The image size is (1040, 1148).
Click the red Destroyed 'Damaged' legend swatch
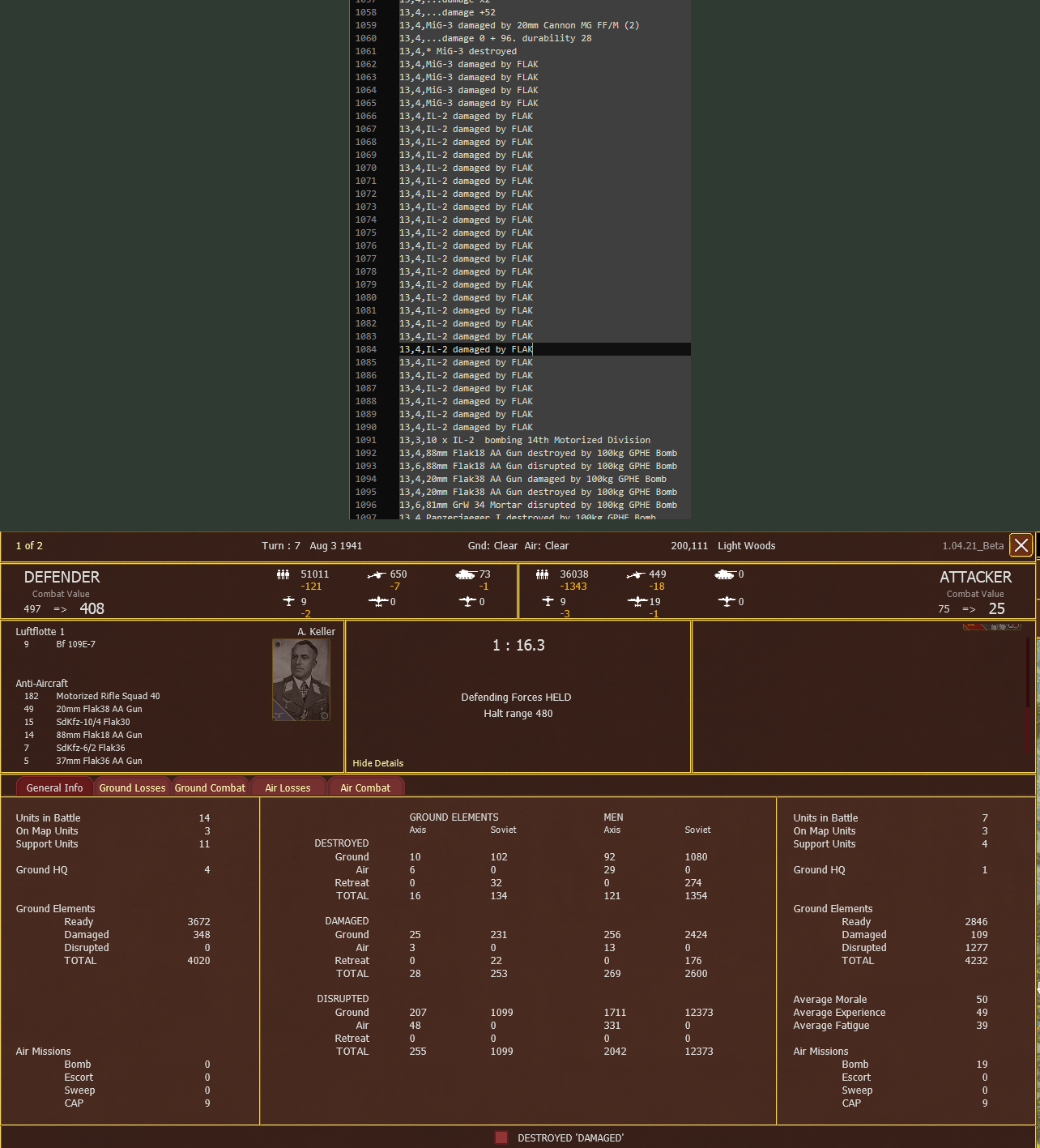point(501,1137)
